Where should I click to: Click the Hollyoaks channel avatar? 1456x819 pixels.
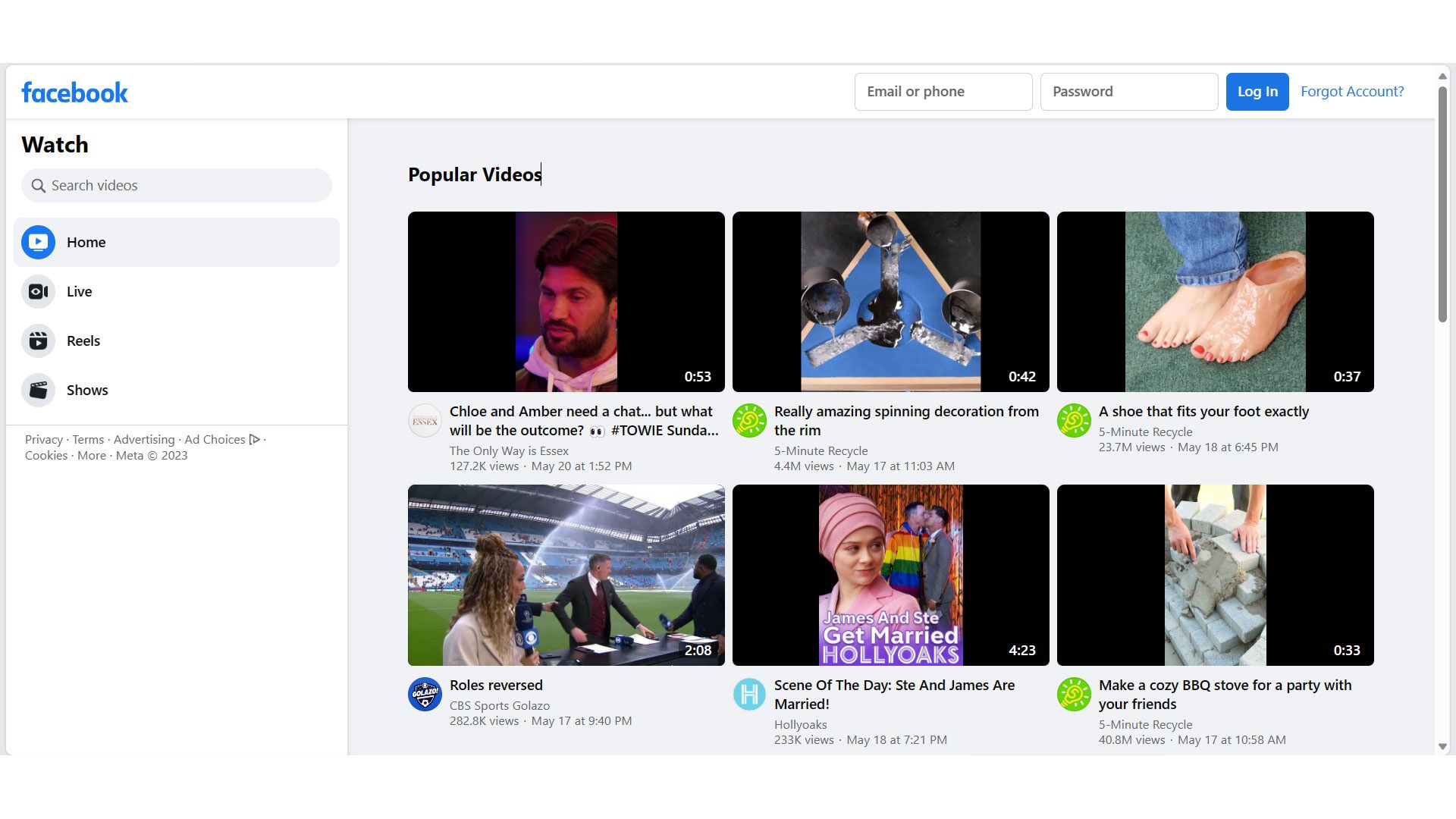click(x=750, y=694)
